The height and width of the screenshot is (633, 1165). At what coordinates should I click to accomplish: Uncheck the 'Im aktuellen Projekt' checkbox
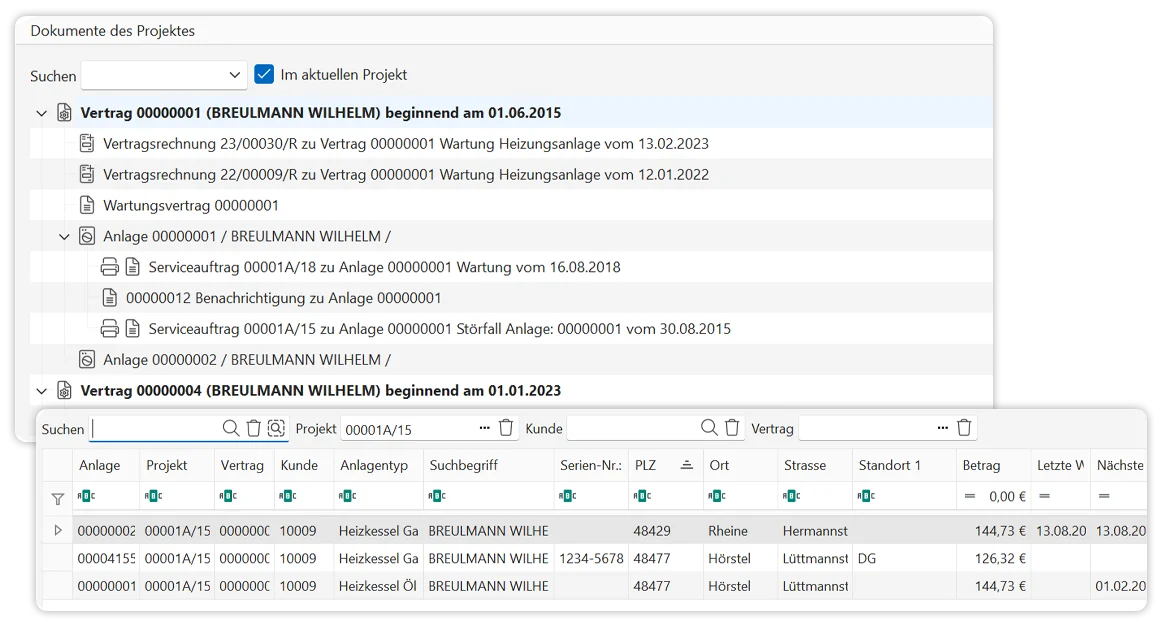tap(264, 75)
